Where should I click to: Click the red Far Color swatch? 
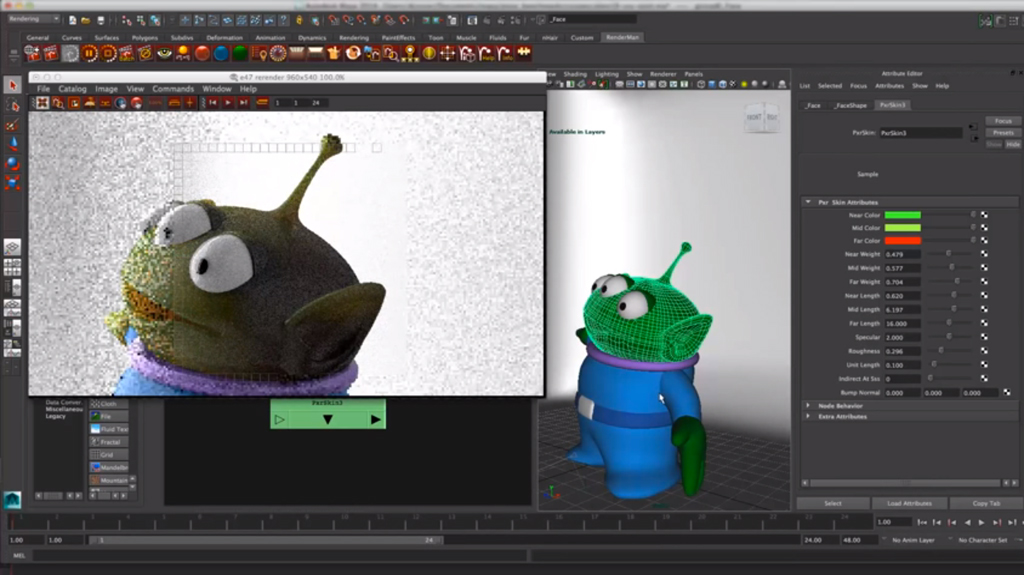[x=901, y=241]
